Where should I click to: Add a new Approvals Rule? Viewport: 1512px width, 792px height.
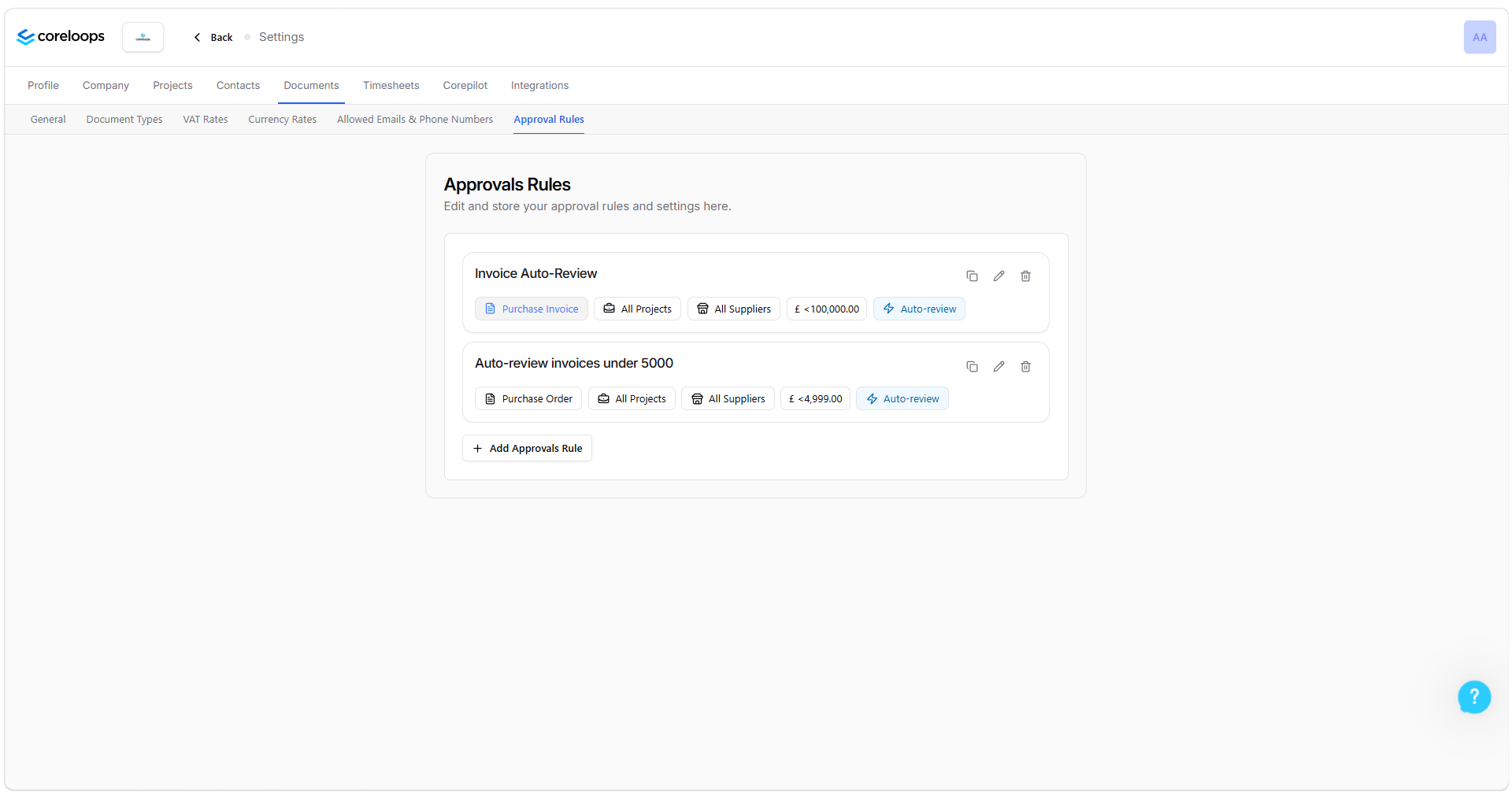point(527,448)
